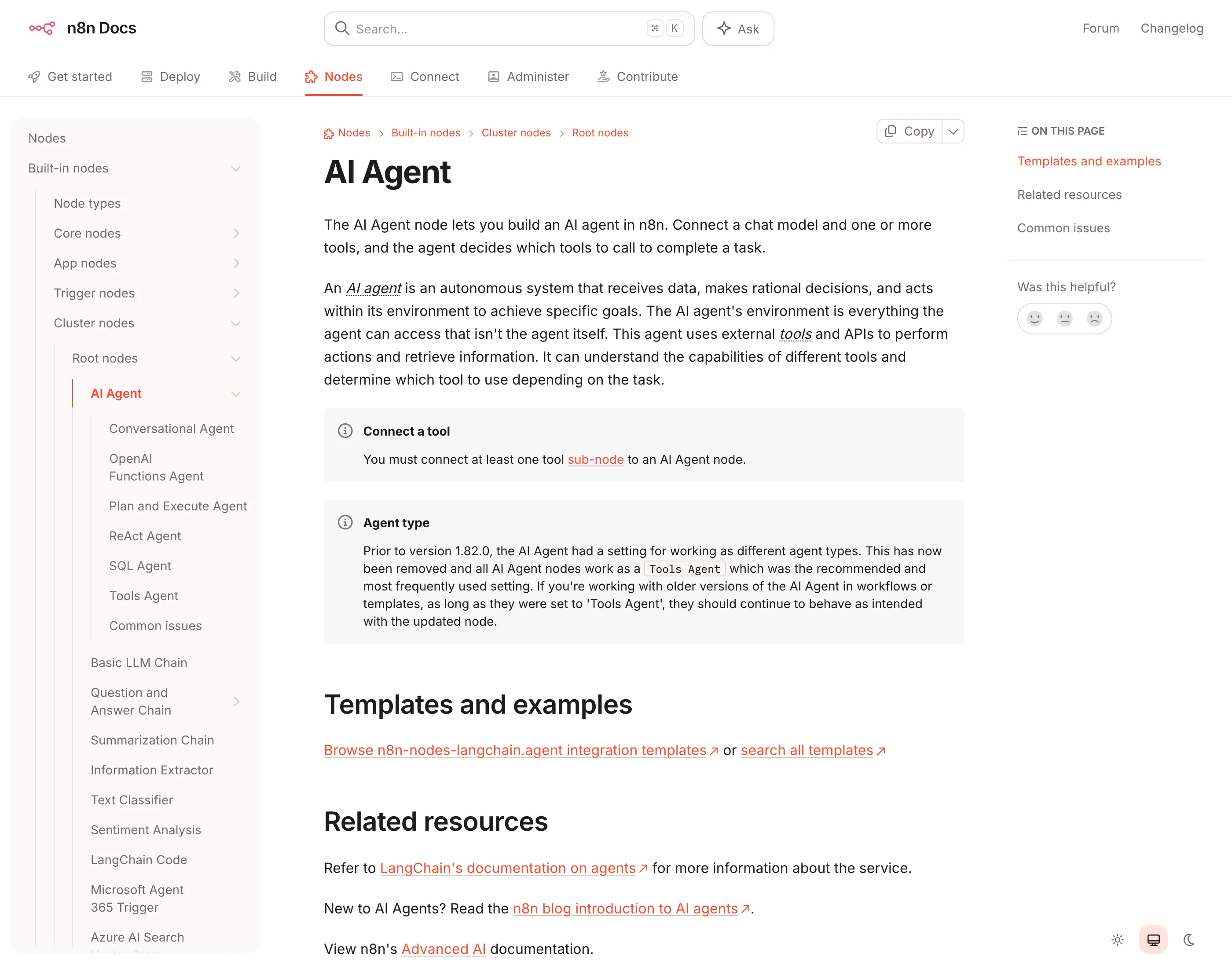Click the Copy page icon
Viewport: 1232px width, 968px height.
[890, 131]
